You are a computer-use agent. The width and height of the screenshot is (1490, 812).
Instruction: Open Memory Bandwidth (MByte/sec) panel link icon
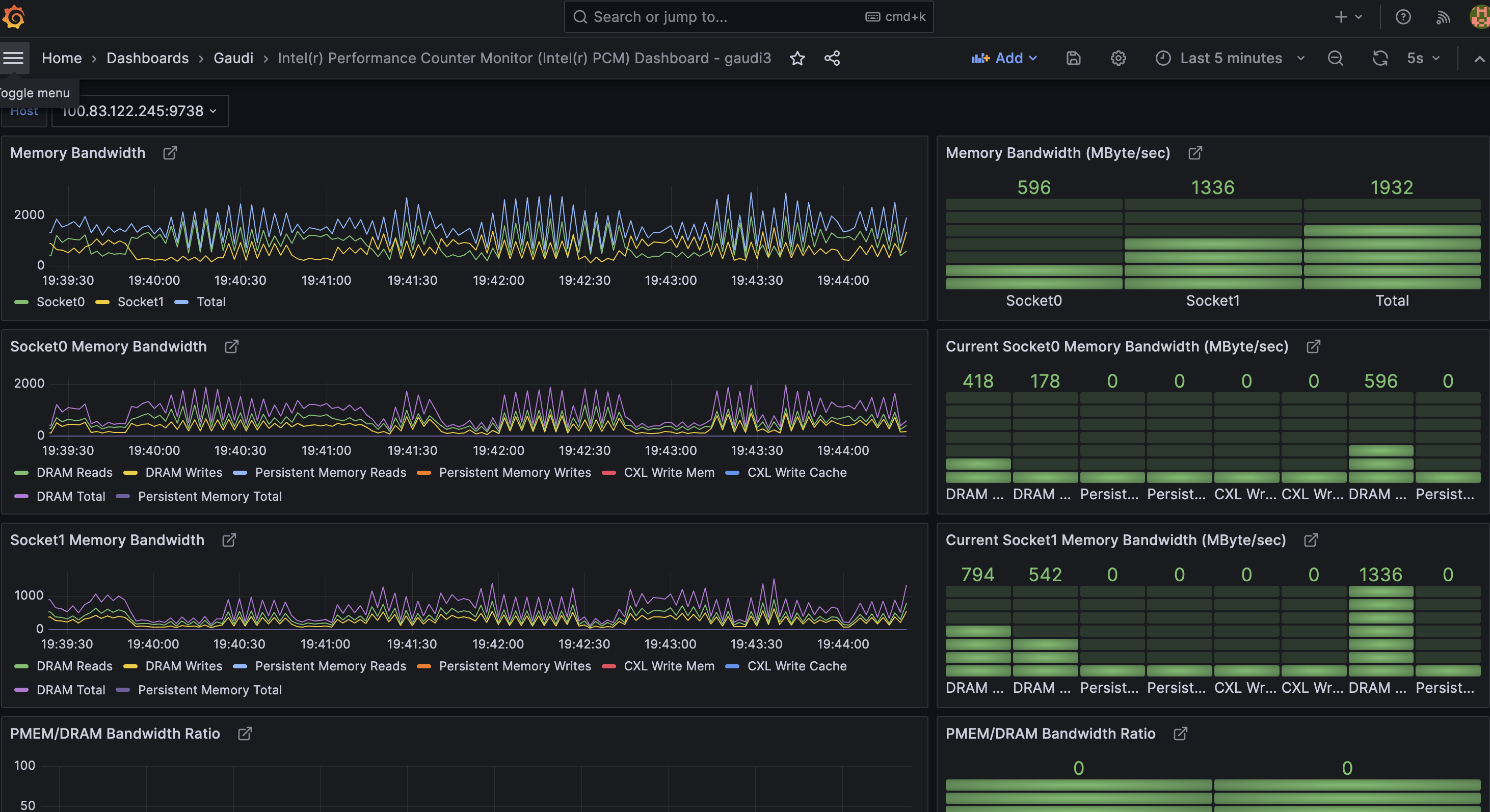1195,153
